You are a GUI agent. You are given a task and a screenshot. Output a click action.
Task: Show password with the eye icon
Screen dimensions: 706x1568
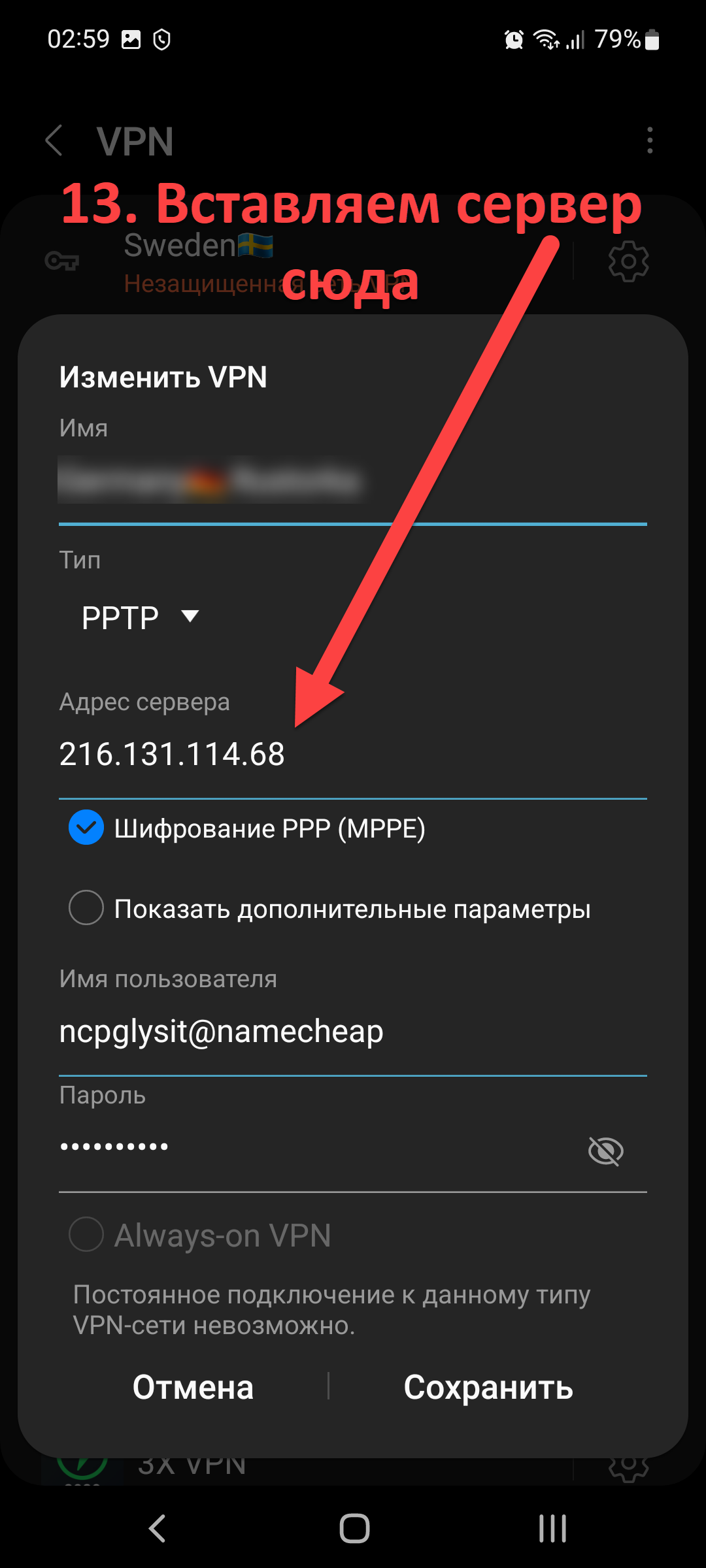coord(606,1151)
